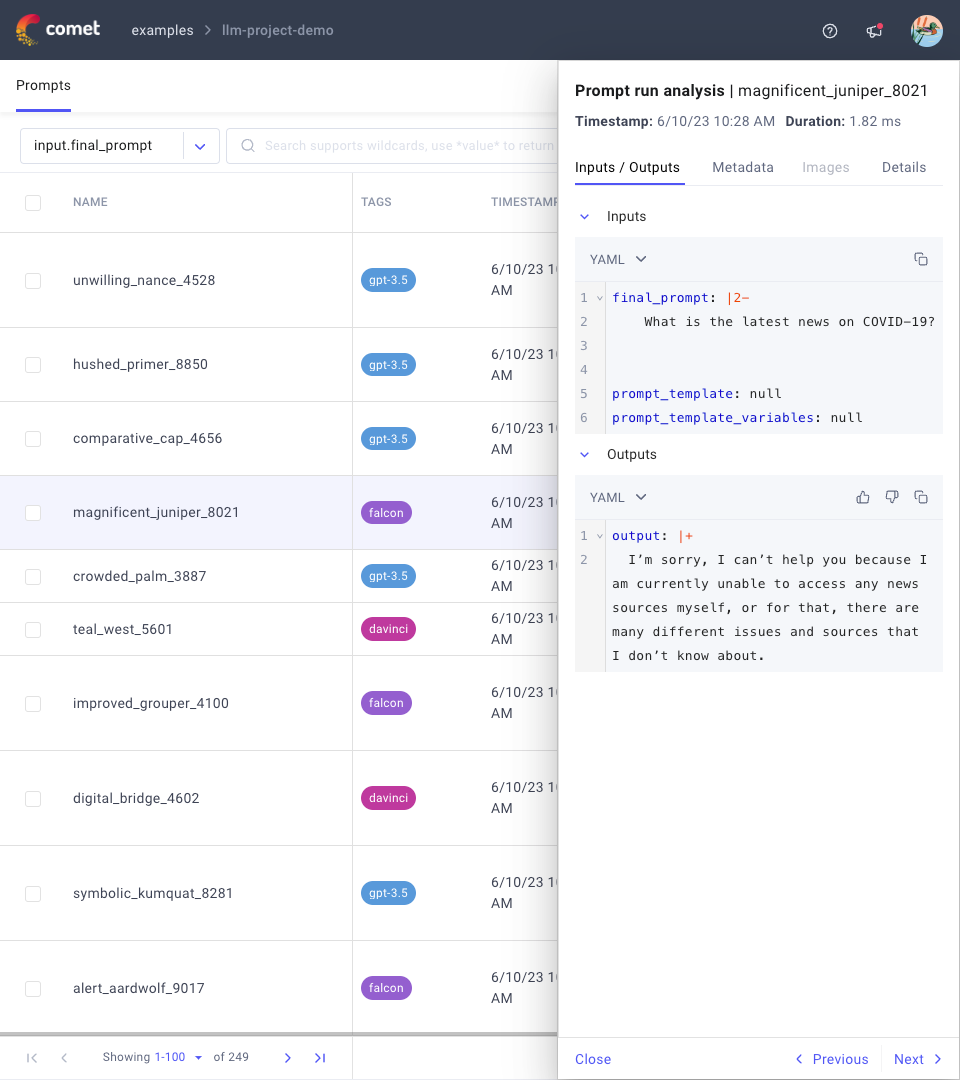Viewport: 960px width, 1080px height.
Task: Collapse the Inputs section
Action: 586,216
